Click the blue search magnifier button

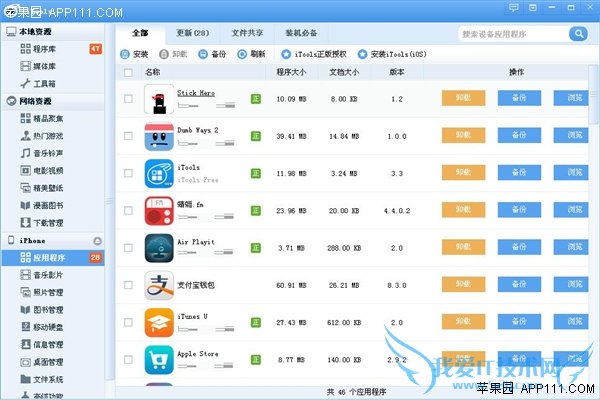(579, 34)
